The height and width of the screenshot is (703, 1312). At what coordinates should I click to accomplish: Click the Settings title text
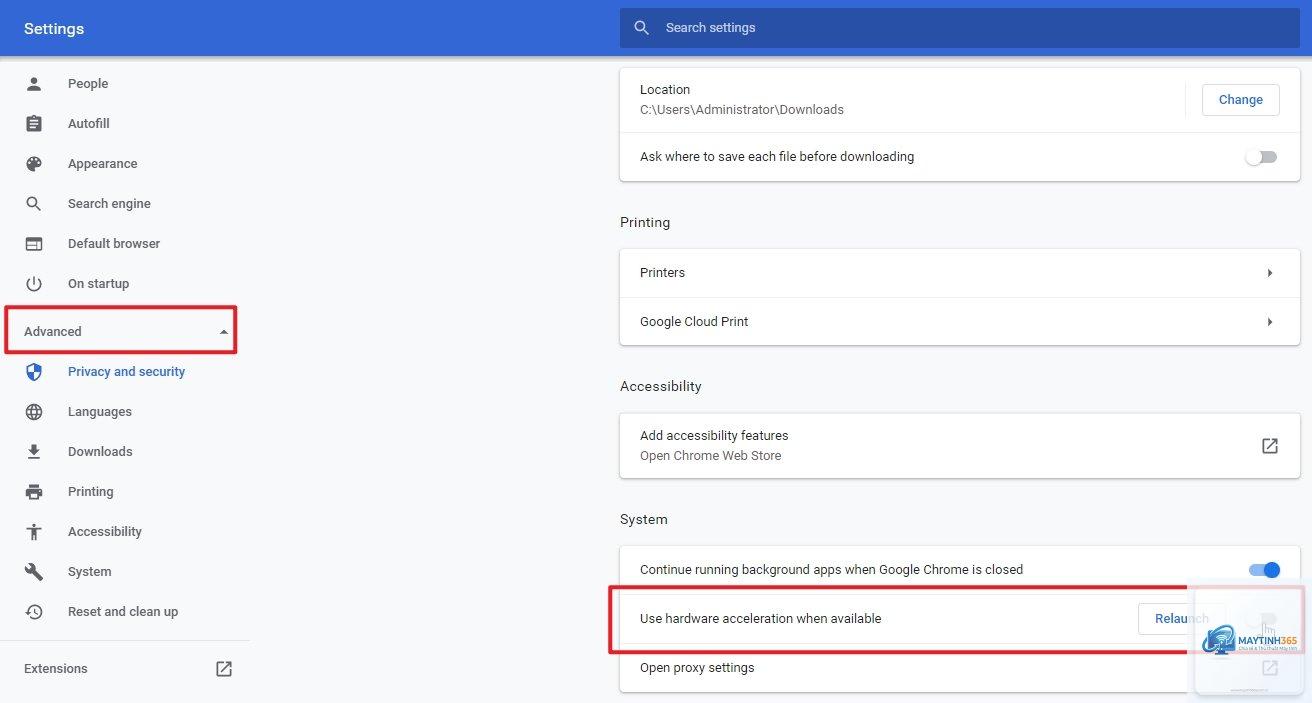point(54,29)
